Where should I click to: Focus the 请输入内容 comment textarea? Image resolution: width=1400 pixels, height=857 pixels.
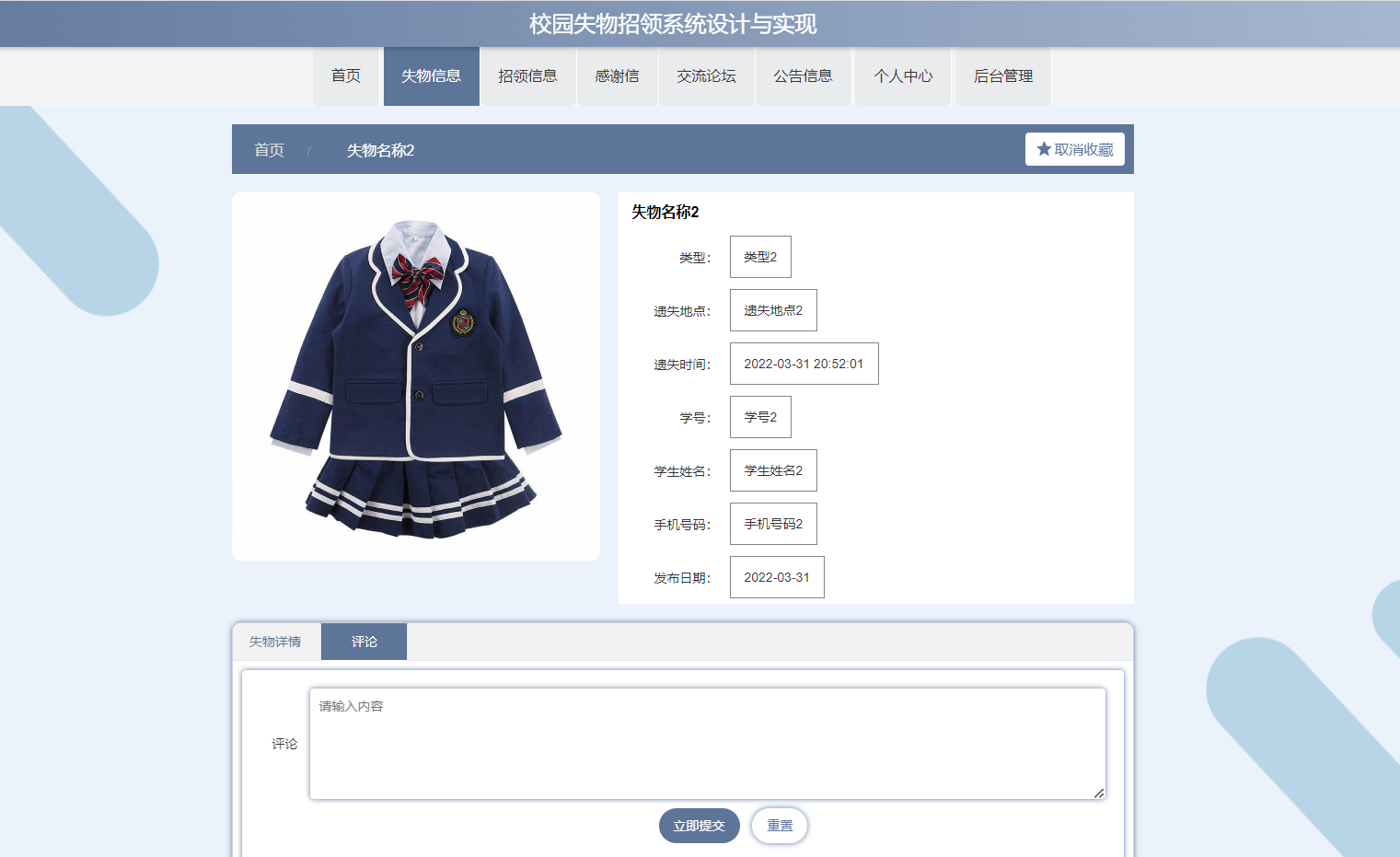point(708,744)
